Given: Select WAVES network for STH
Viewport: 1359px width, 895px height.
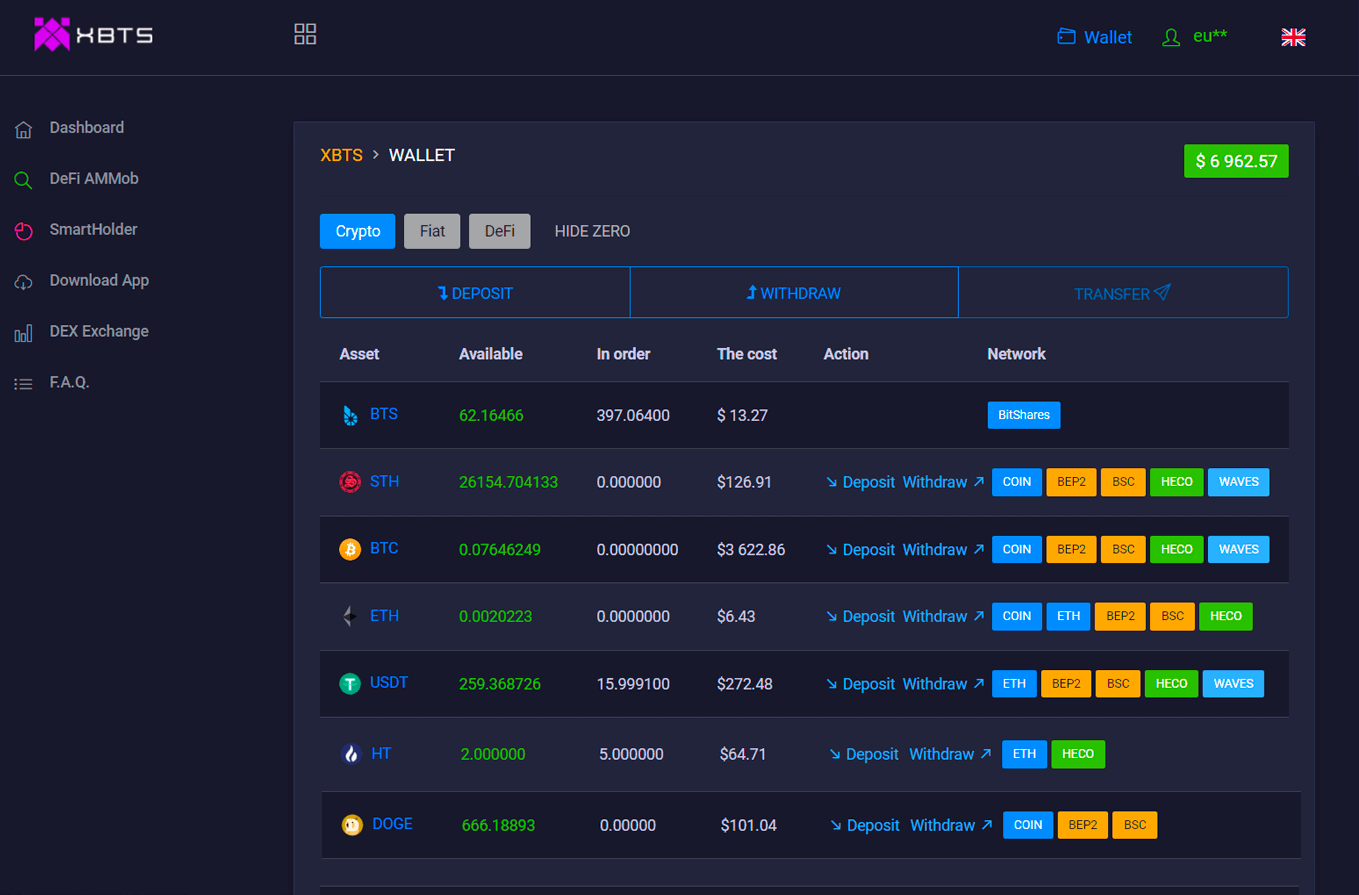Looking at the screenshot, I should click(x=1239, y=482).
